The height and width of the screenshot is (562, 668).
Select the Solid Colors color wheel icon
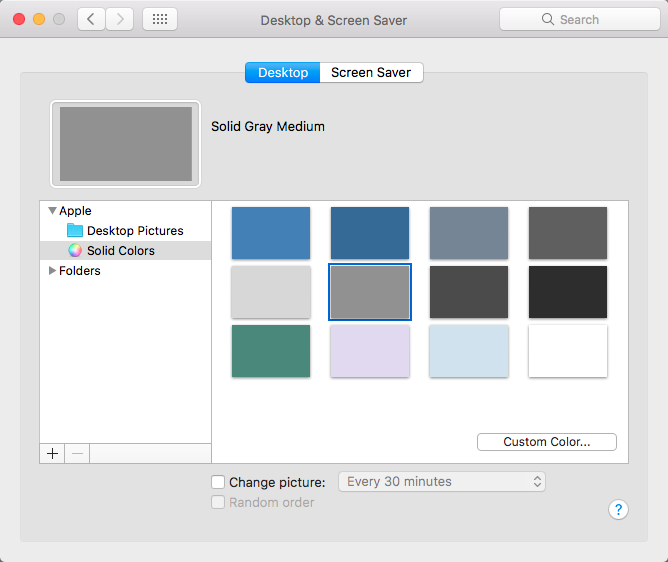click(x=75, y=251)
